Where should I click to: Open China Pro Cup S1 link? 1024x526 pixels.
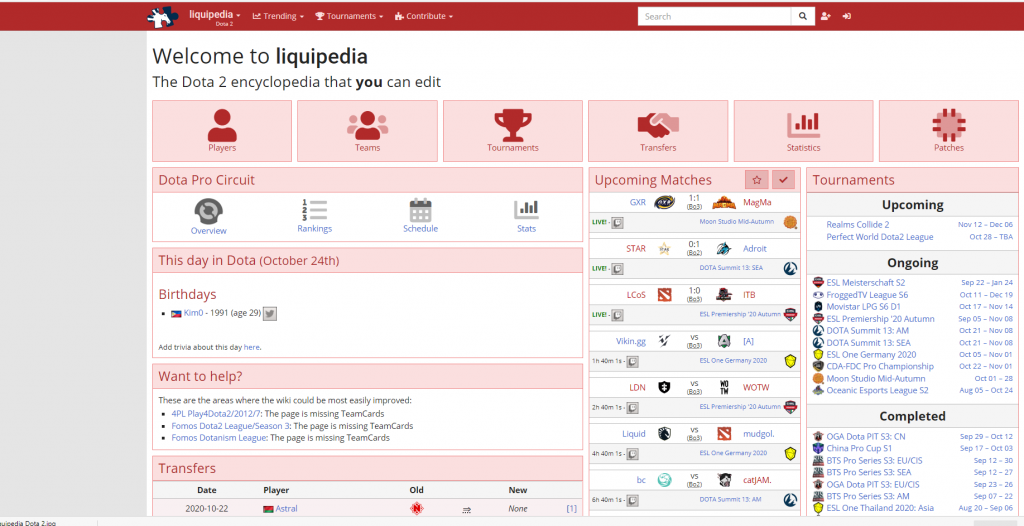[x=859, y=448]
